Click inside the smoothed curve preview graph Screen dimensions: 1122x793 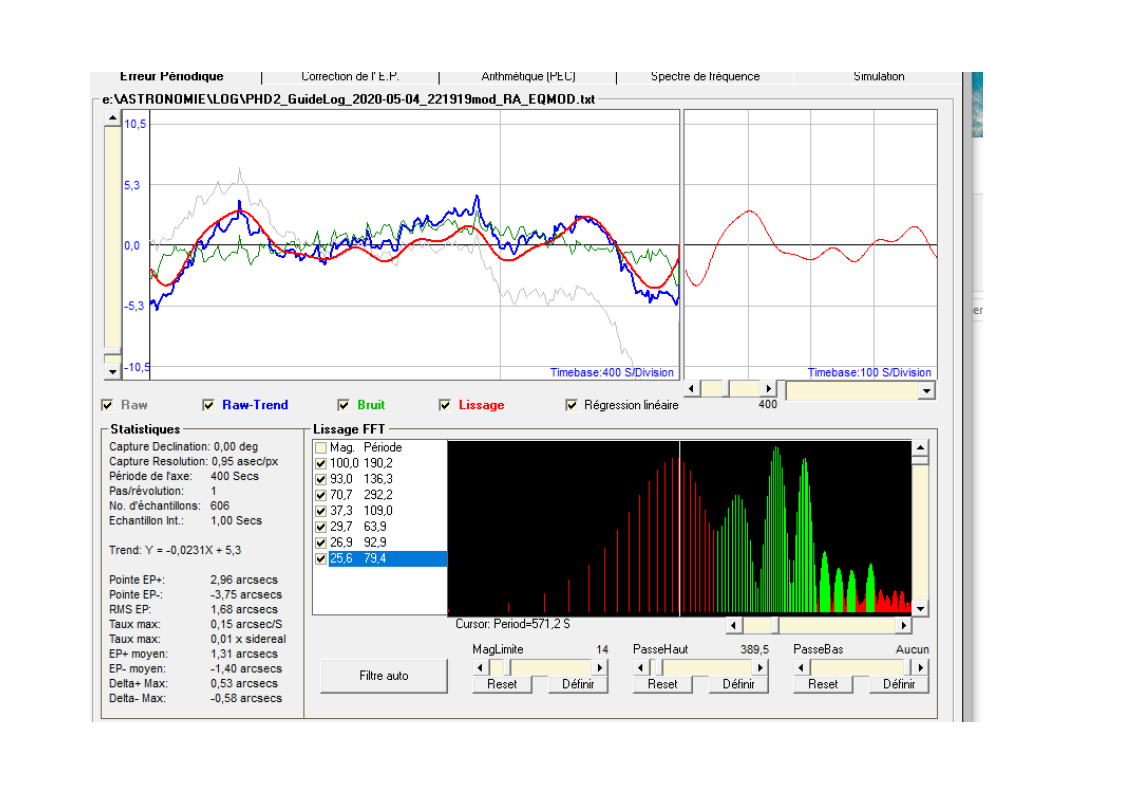(x=811, y=245)
